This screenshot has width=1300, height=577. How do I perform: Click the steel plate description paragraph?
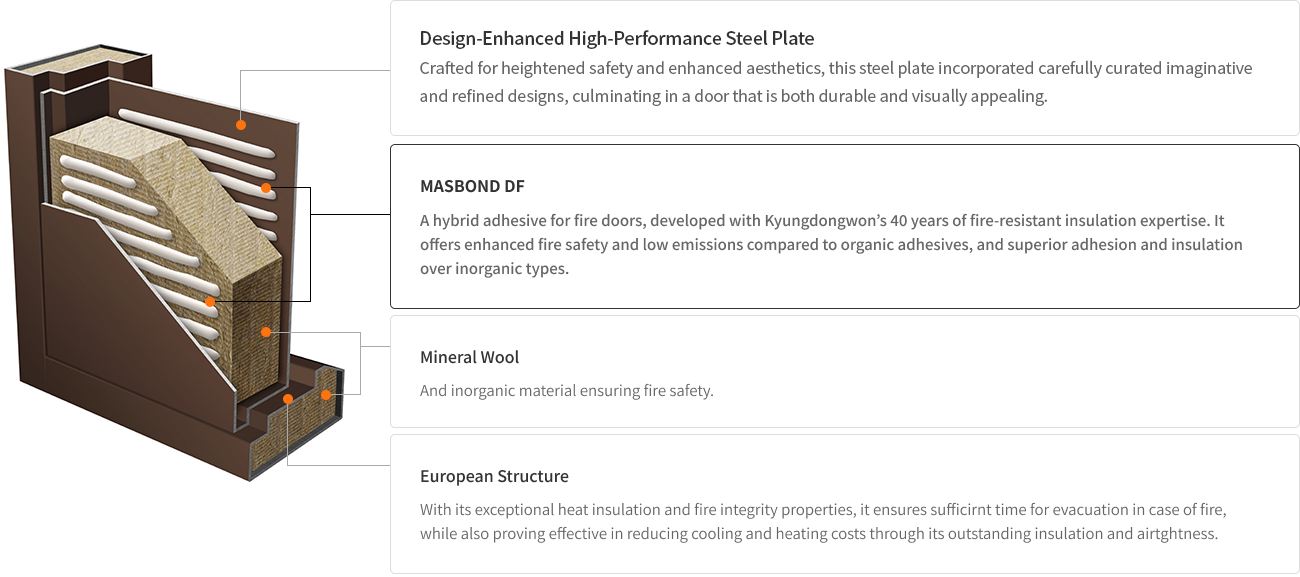coord(835,83)
